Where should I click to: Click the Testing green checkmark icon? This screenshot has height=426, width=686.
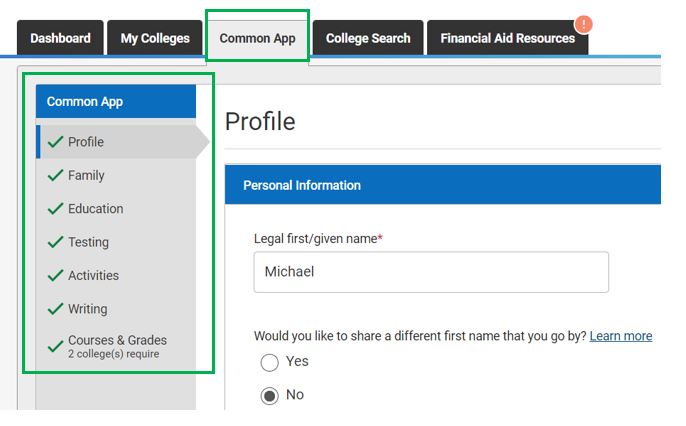click(x=55, y=243)
